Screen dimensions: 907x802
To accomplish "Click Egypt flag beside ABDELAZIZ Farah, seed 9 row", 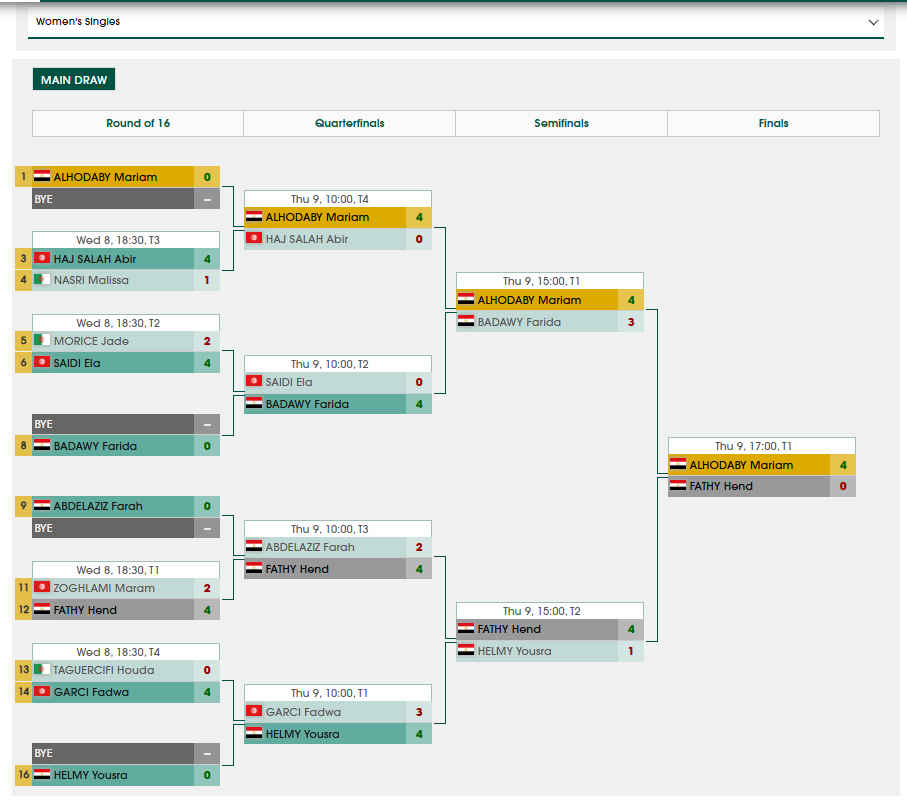I will (x=42, y=505).
